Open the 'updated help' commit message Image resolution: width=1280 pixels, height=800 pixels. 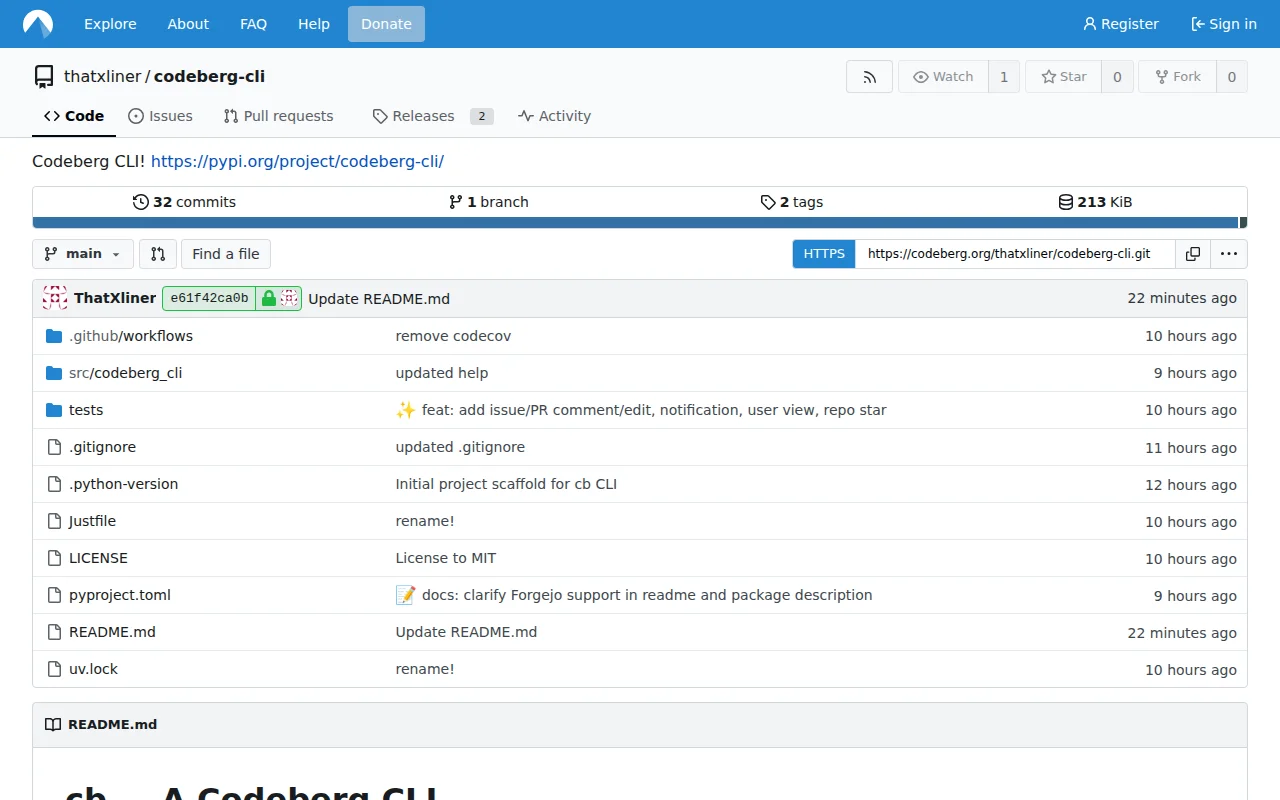point(442,373)
